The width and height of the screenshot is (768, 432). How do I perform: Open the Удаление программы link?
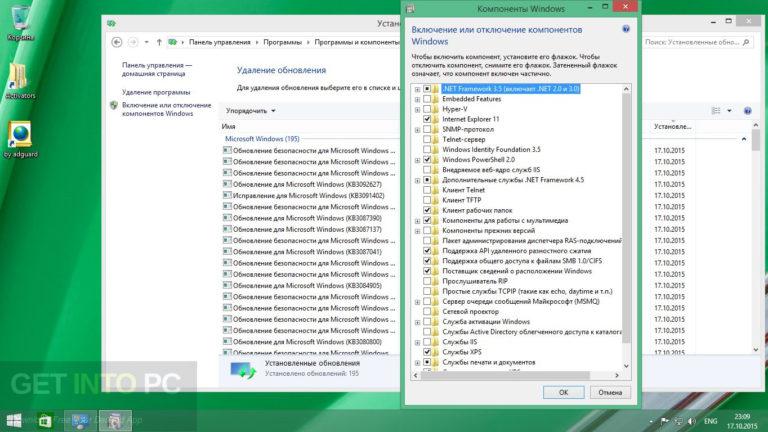(156, 92)
